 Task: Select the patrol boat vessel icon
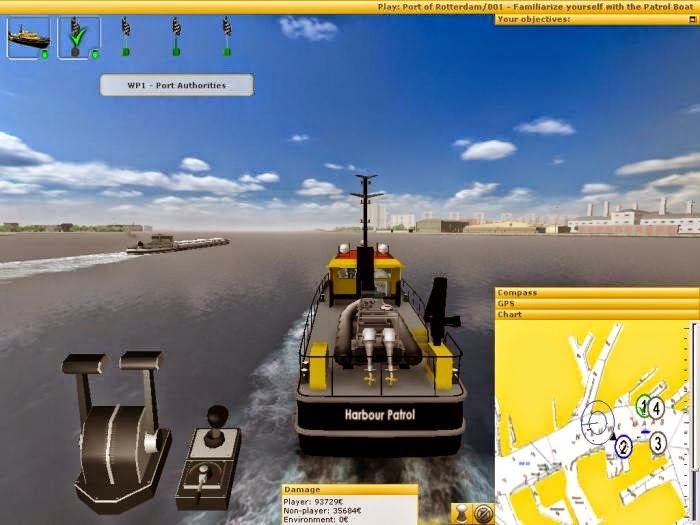(x=28, y=38)
